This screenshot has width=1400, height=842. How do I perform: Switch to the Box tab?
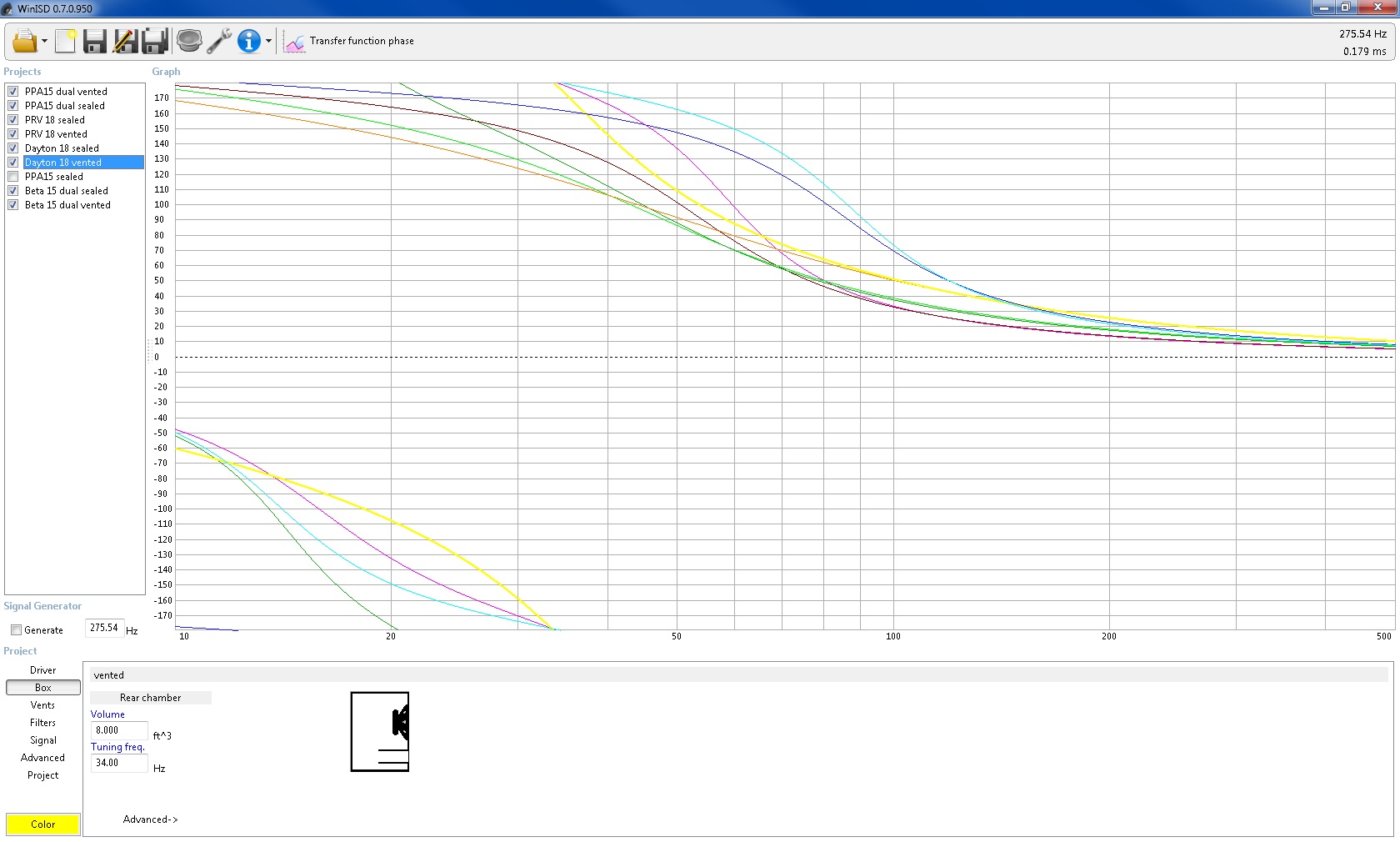(x=43, y=688)
